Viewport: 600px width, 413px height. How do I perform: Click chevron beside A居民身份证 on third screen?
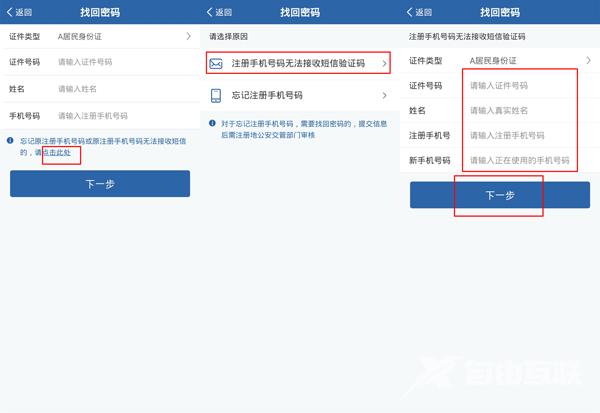(589, 60)
